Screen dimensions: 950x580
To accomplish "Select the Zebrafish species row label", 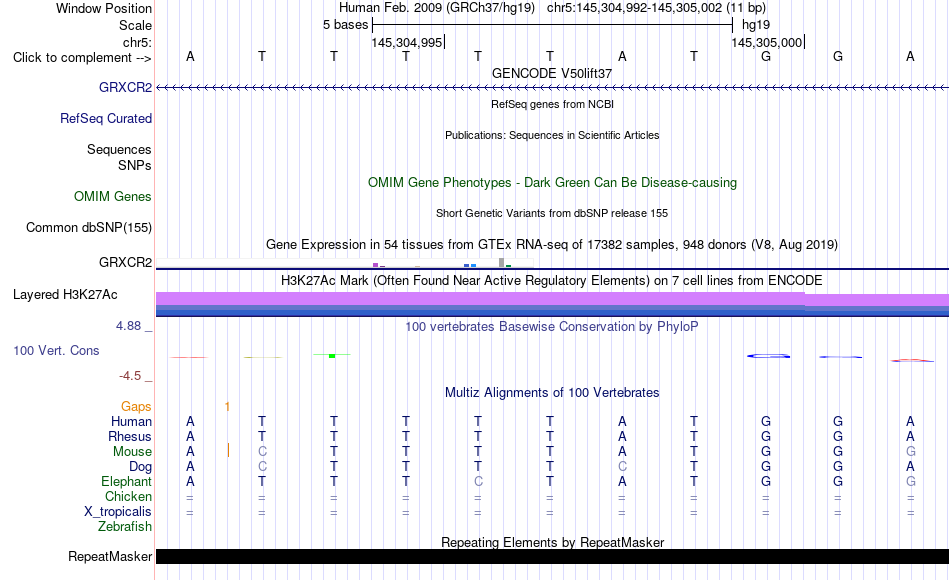I will pyautogui.click(x=125, y=527).
